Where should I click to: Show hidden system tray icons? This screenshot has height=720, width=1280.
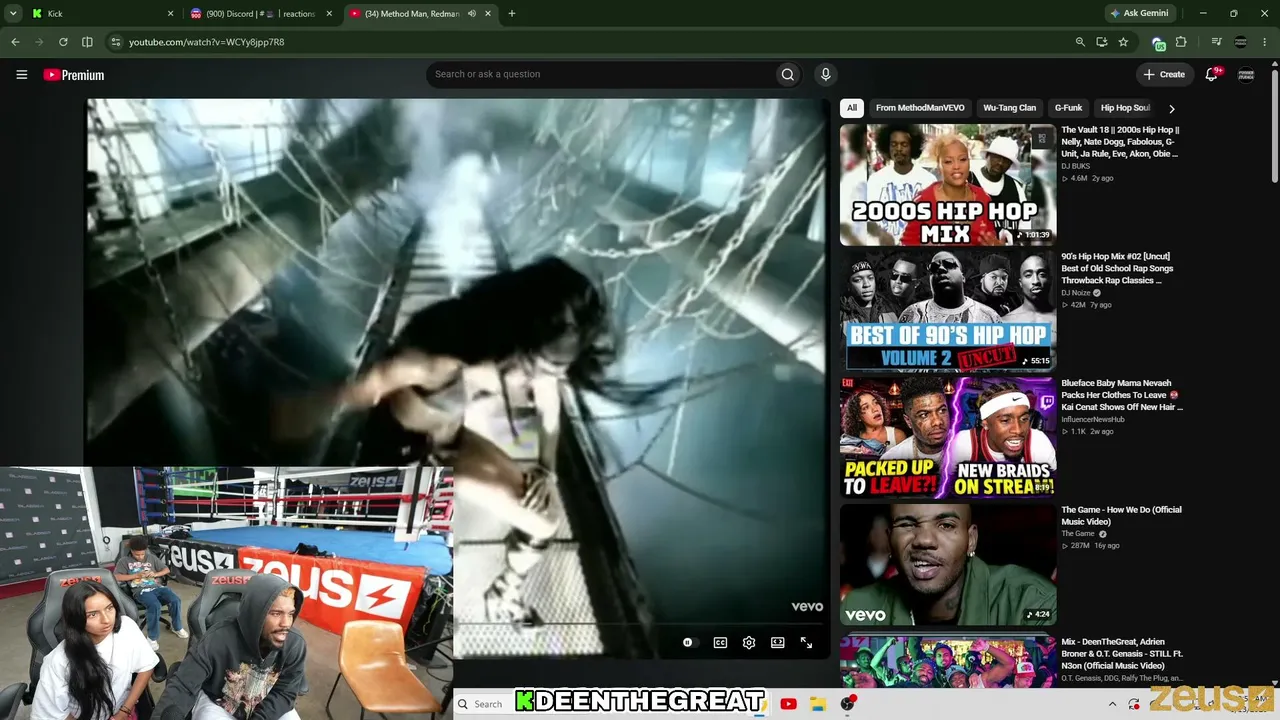(x=1112, y=704)
